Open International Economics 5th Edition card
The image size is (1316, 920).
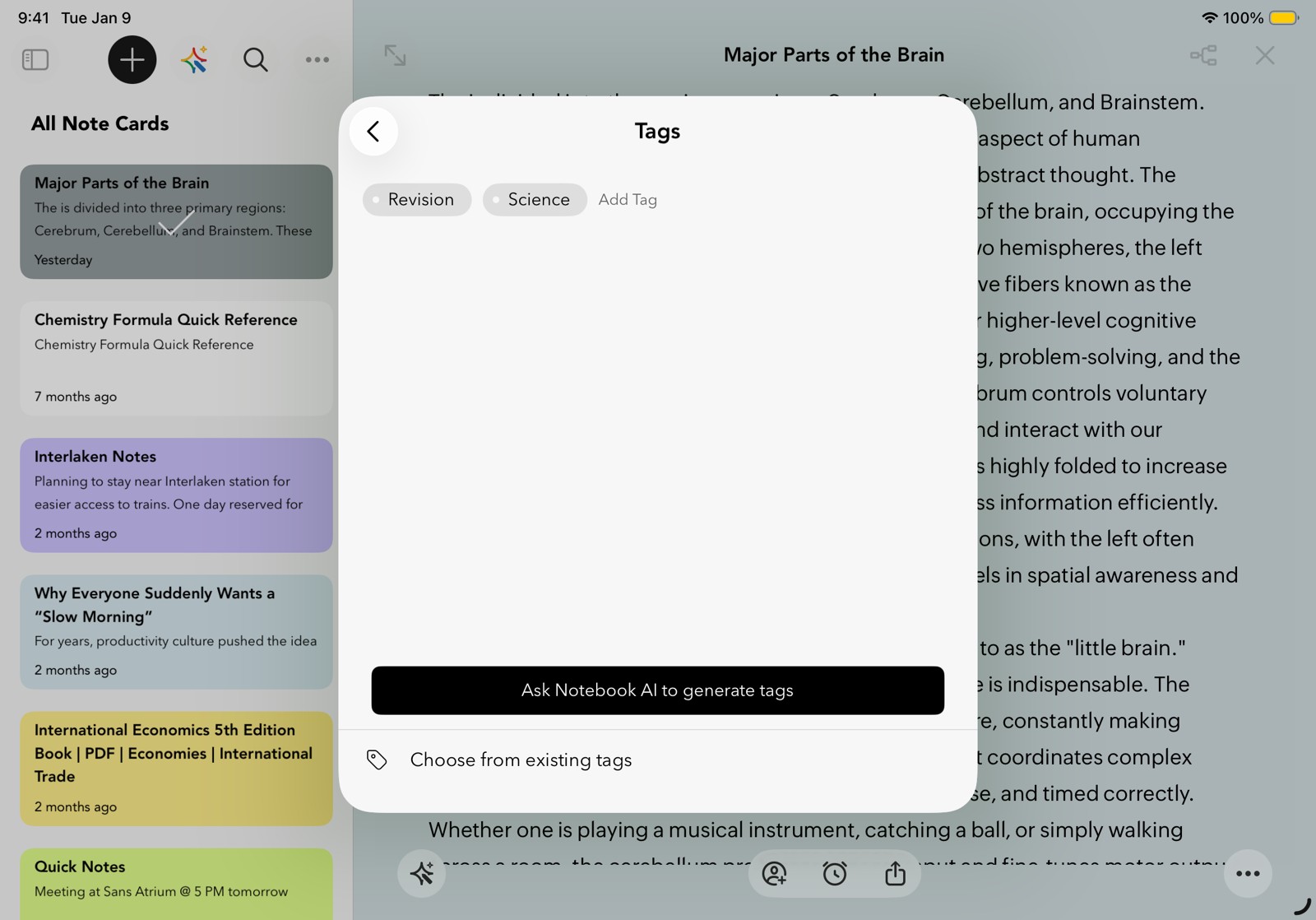click(x=176, y=769)
